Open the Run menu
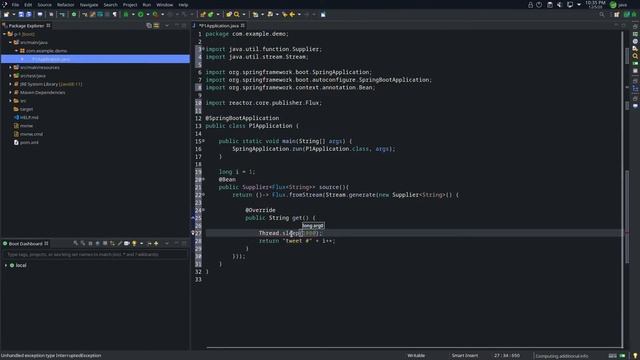The height and width of the screenshot is (360, 640). point(147,5)
